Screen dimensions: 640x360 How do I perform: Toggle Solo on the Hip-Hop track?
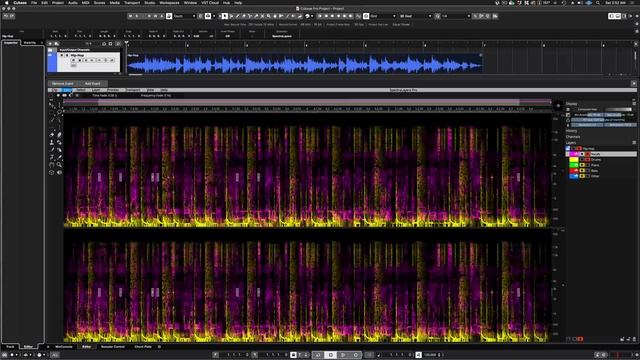click(67, 55)
